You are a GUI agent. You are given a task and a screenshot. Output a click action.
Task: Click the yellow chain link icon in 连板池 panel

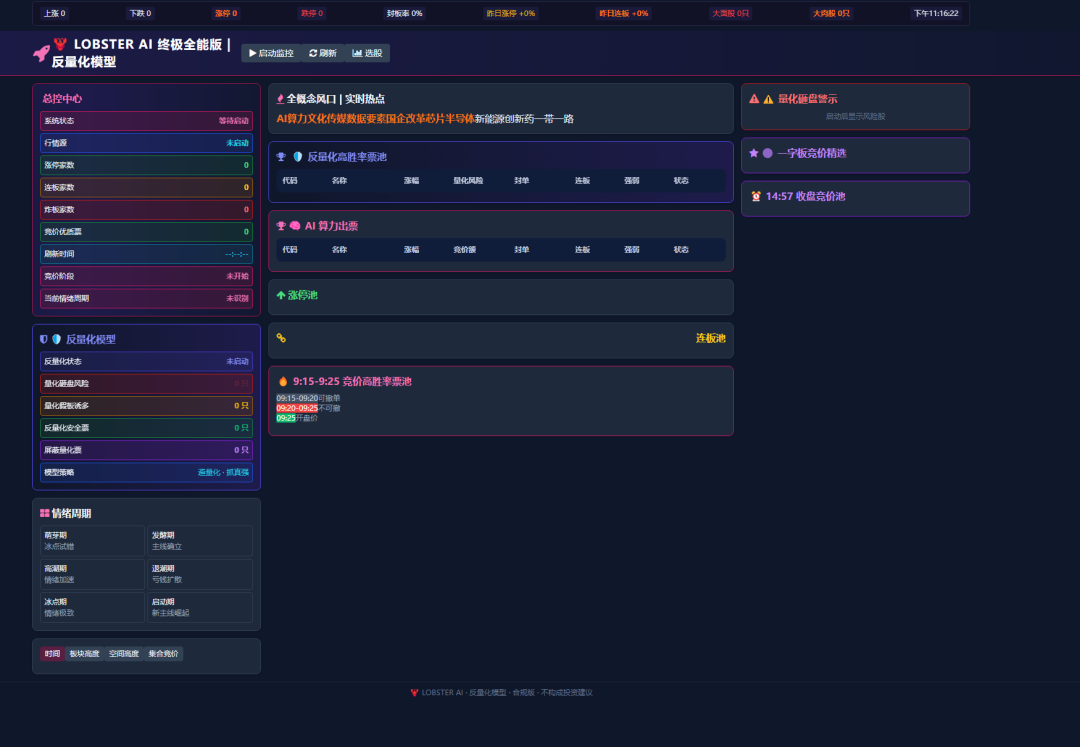(x=281, y=338)
